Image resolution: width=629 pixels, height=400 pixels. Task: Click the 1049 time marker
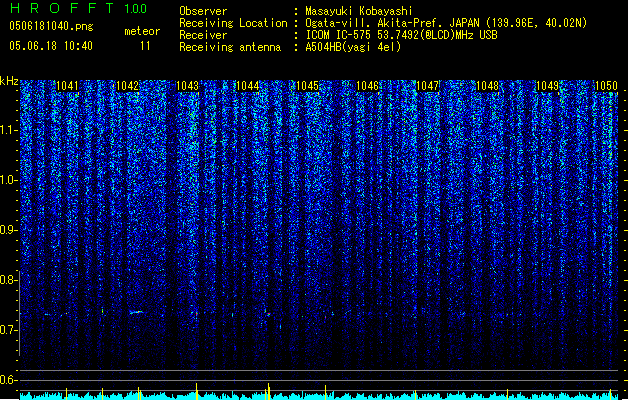(x=548, y=86)
